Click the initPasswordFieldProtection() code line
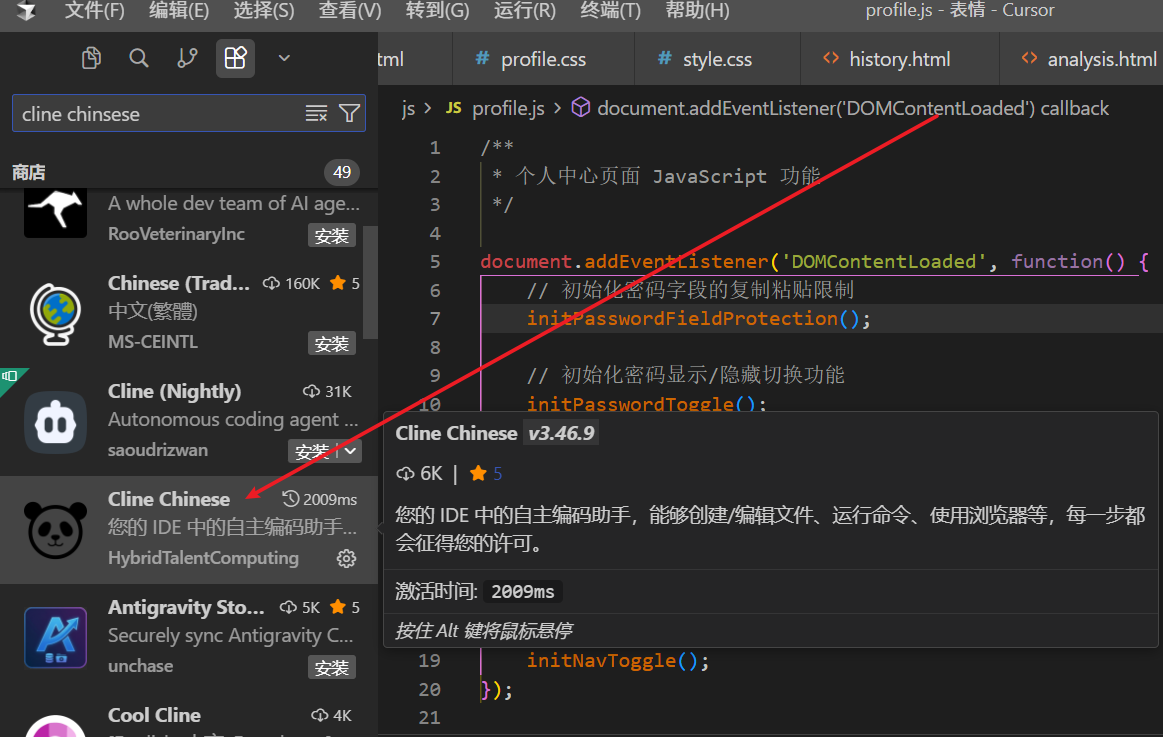This screenshot has height=737, width=1163. pos(698,319)
